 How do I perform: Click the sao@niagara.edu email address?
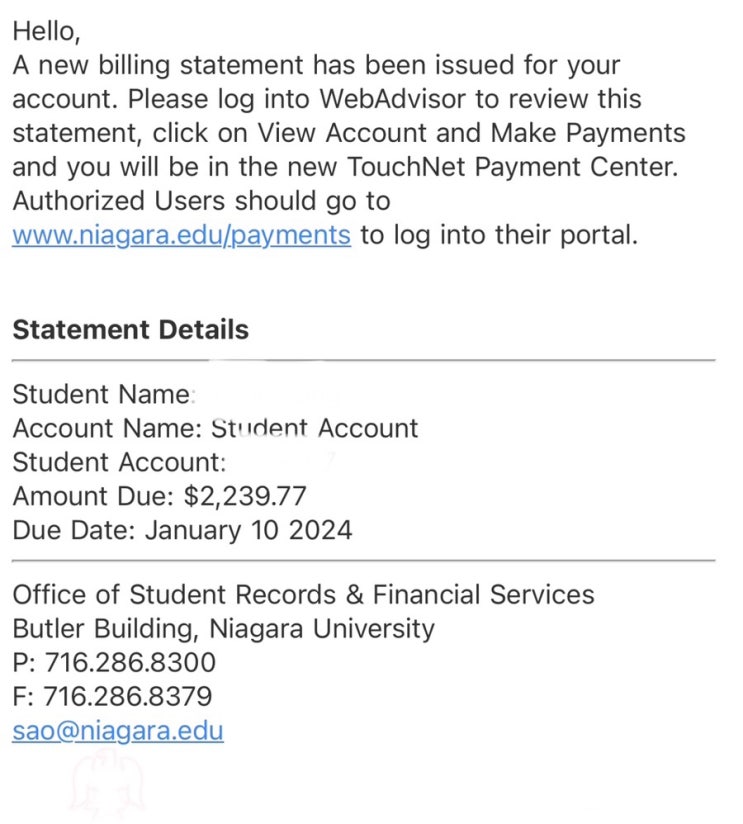tap(118, 731)
